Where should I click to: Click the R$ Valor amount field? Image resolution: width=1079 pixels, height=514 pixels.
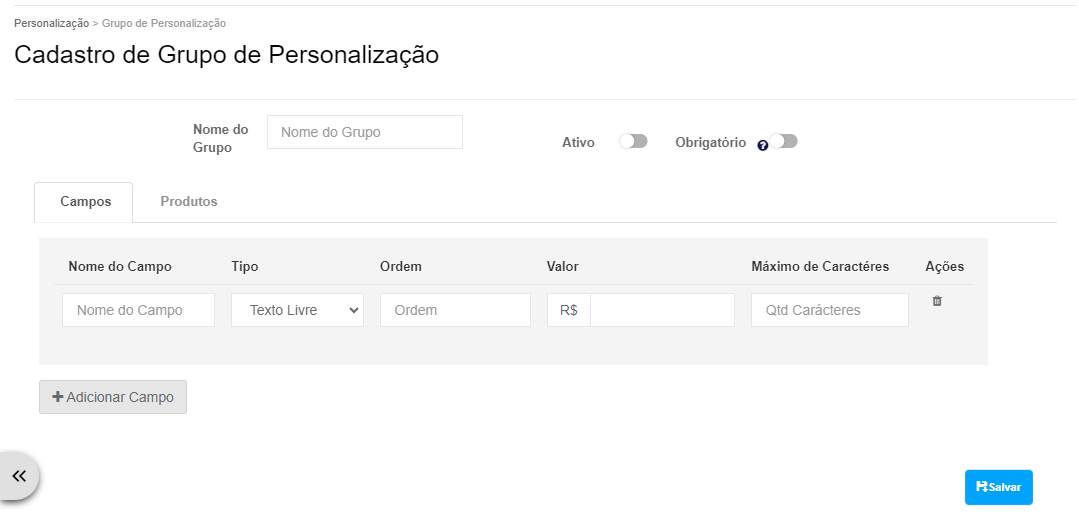pos(662,310)
